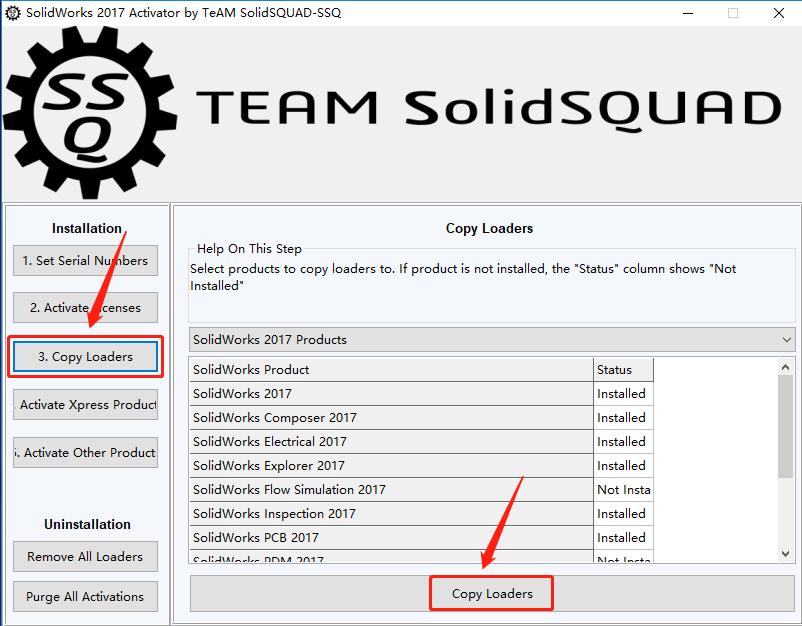The width and height of the screenshot is (802, 626).
Task: Click 'Activate Other Products'
Action: (x=85, y=452)
